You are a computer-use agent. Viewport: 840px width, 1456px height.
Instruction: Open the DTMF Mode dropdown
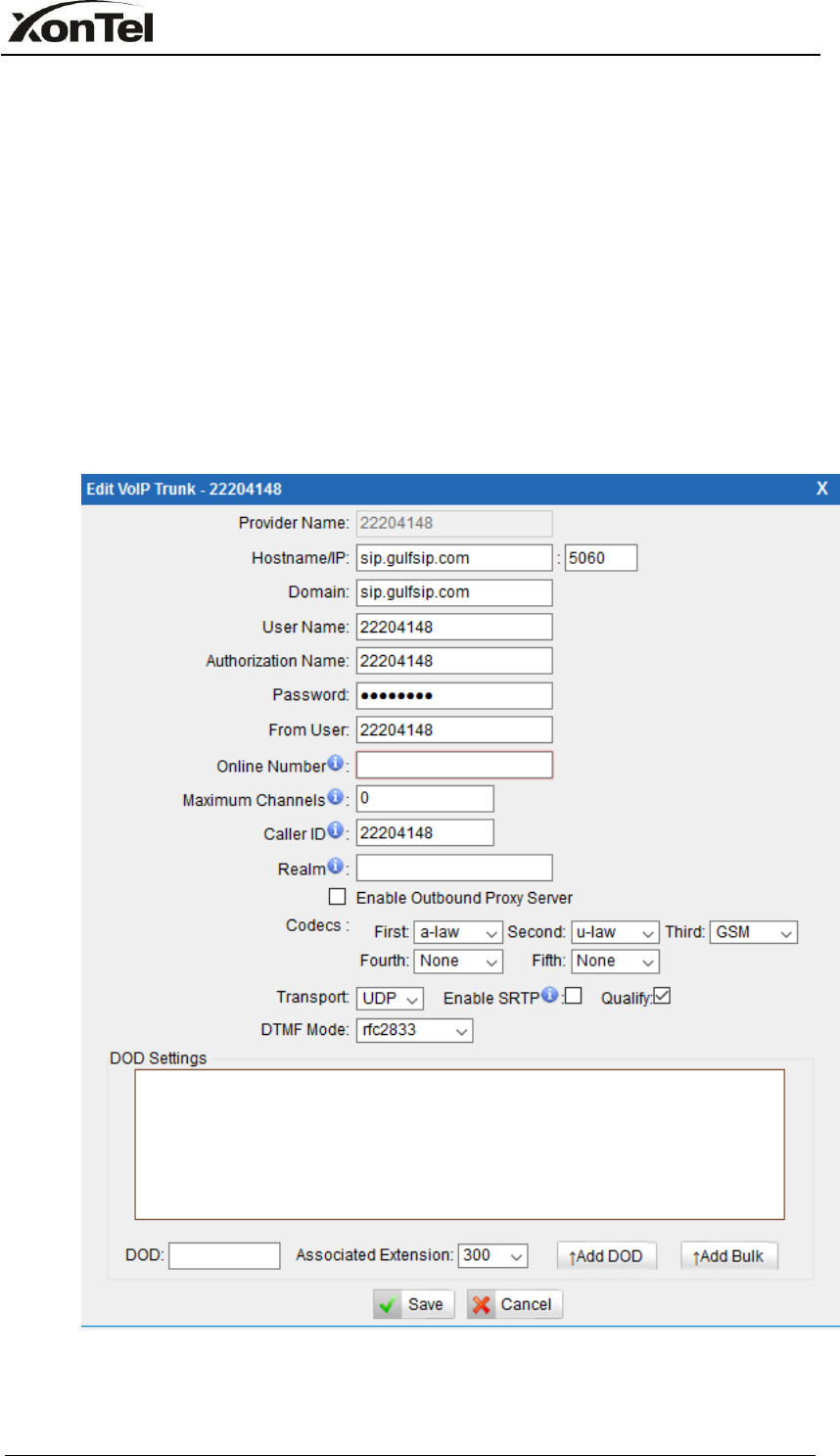pos(414,1030)
